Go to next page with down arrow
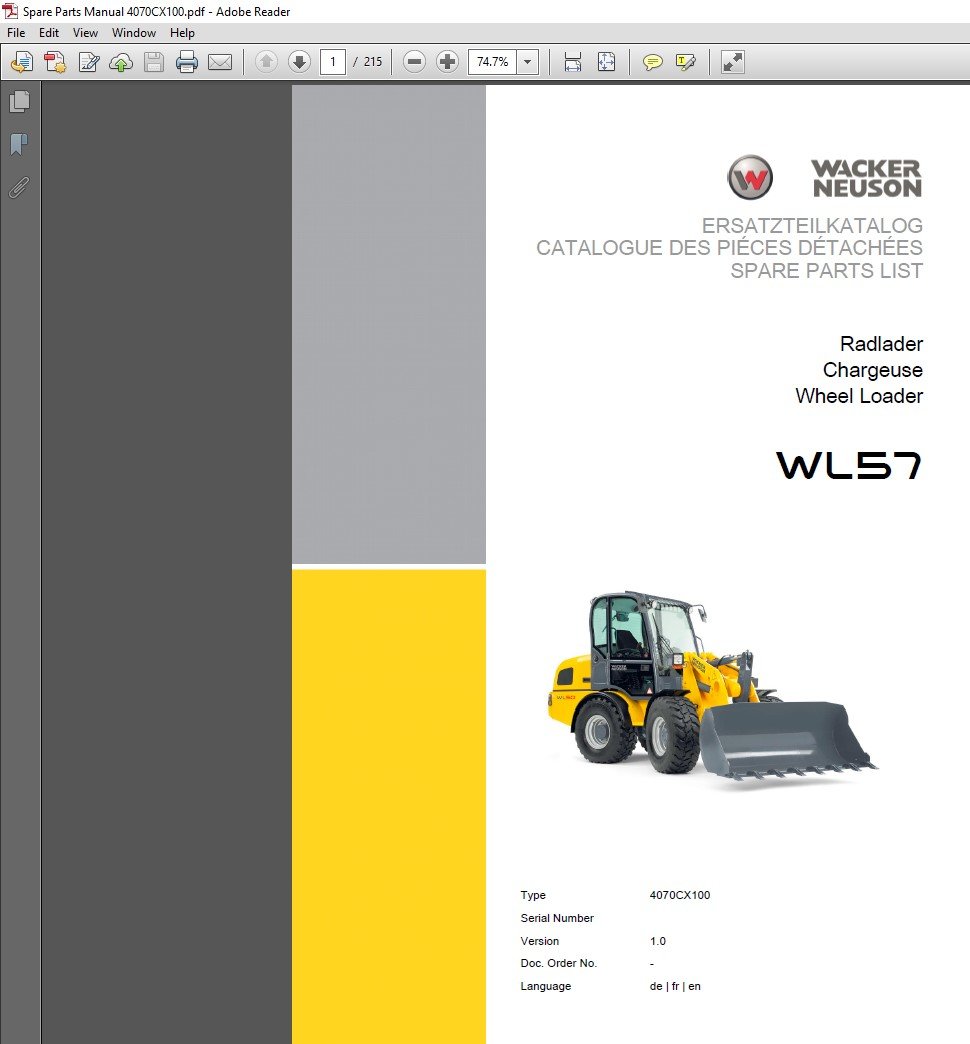This screenshot has height=1044, width=970. [299, 62]
